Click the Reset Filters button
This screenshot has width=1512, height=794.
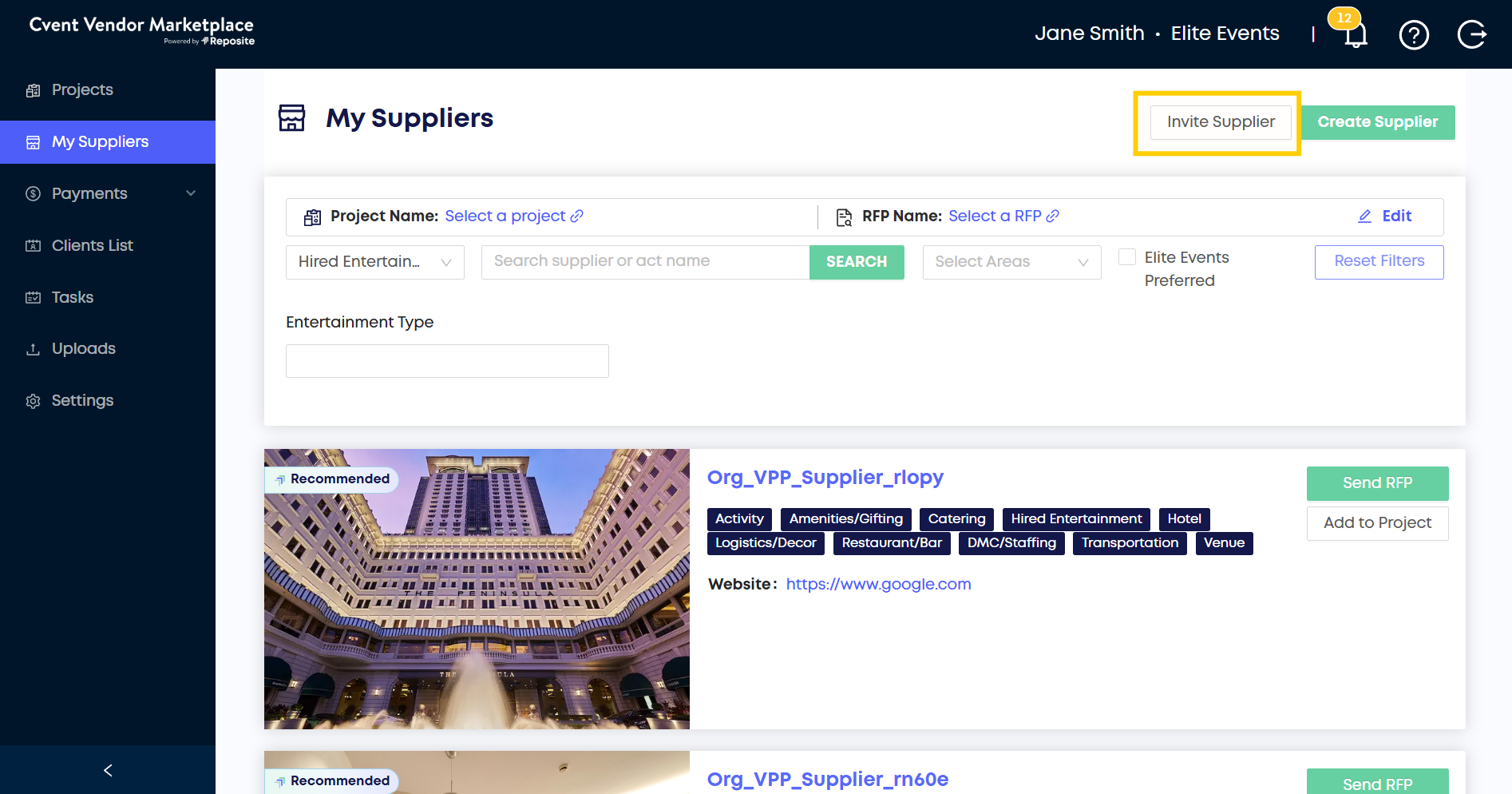point(1379,262)
